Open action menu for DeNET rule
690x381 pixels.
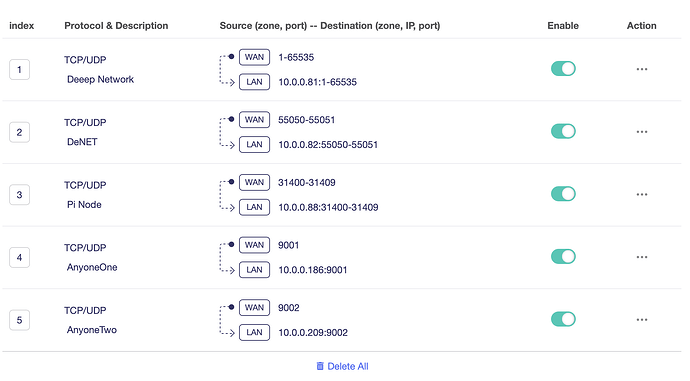(642, 132)
